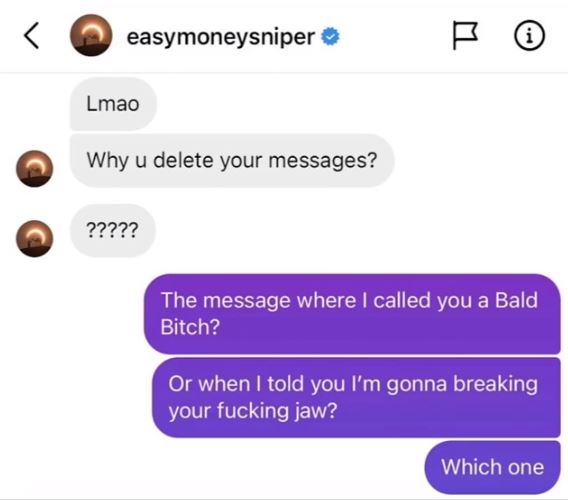Tap the 'Lmao' message bubble
This screenshot has height=500, width=568.
coord(113,104)
